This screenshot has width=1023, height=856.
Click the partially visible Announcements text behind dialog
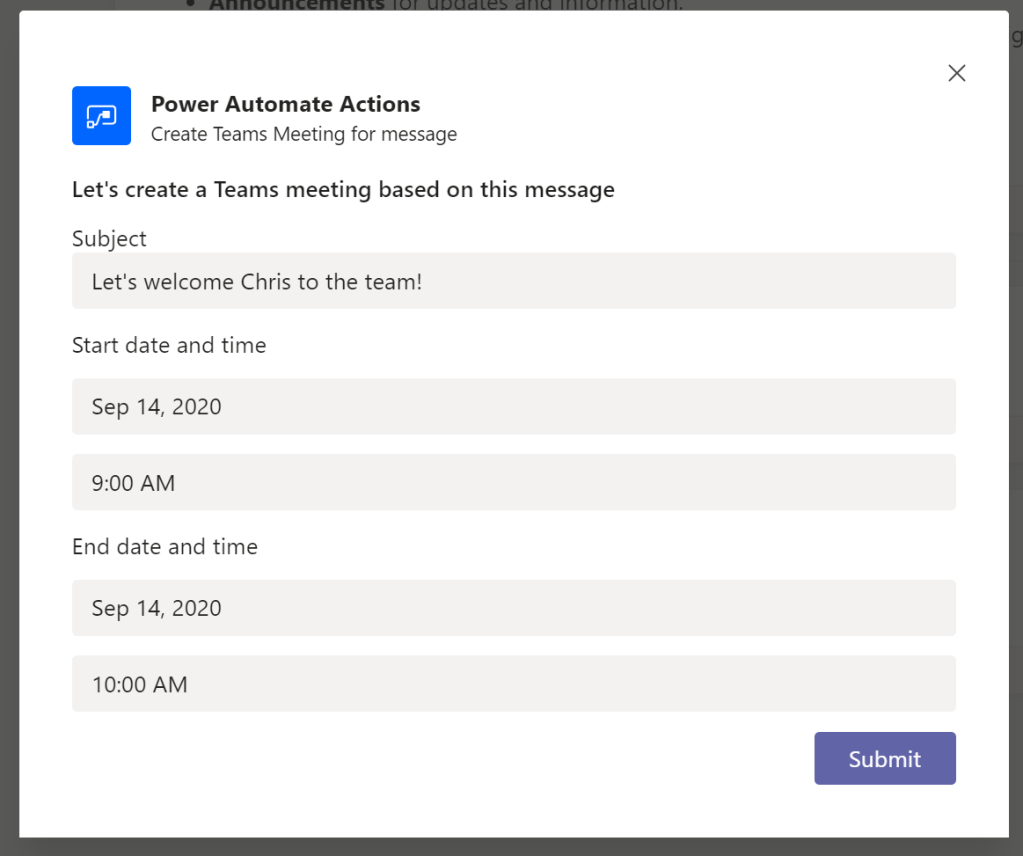(x=296, y=5)
